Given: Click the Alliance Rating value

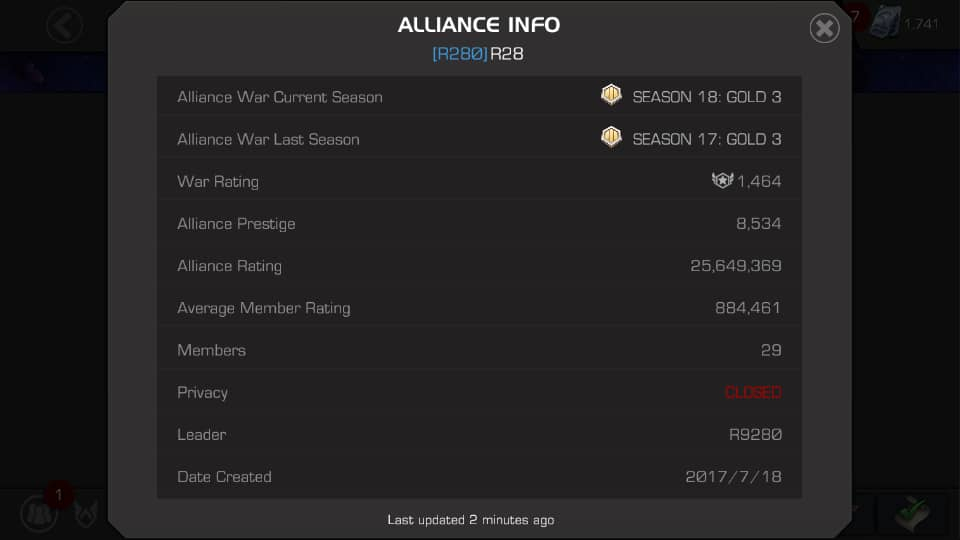Looking at the screenshot, I should [736, 266].
